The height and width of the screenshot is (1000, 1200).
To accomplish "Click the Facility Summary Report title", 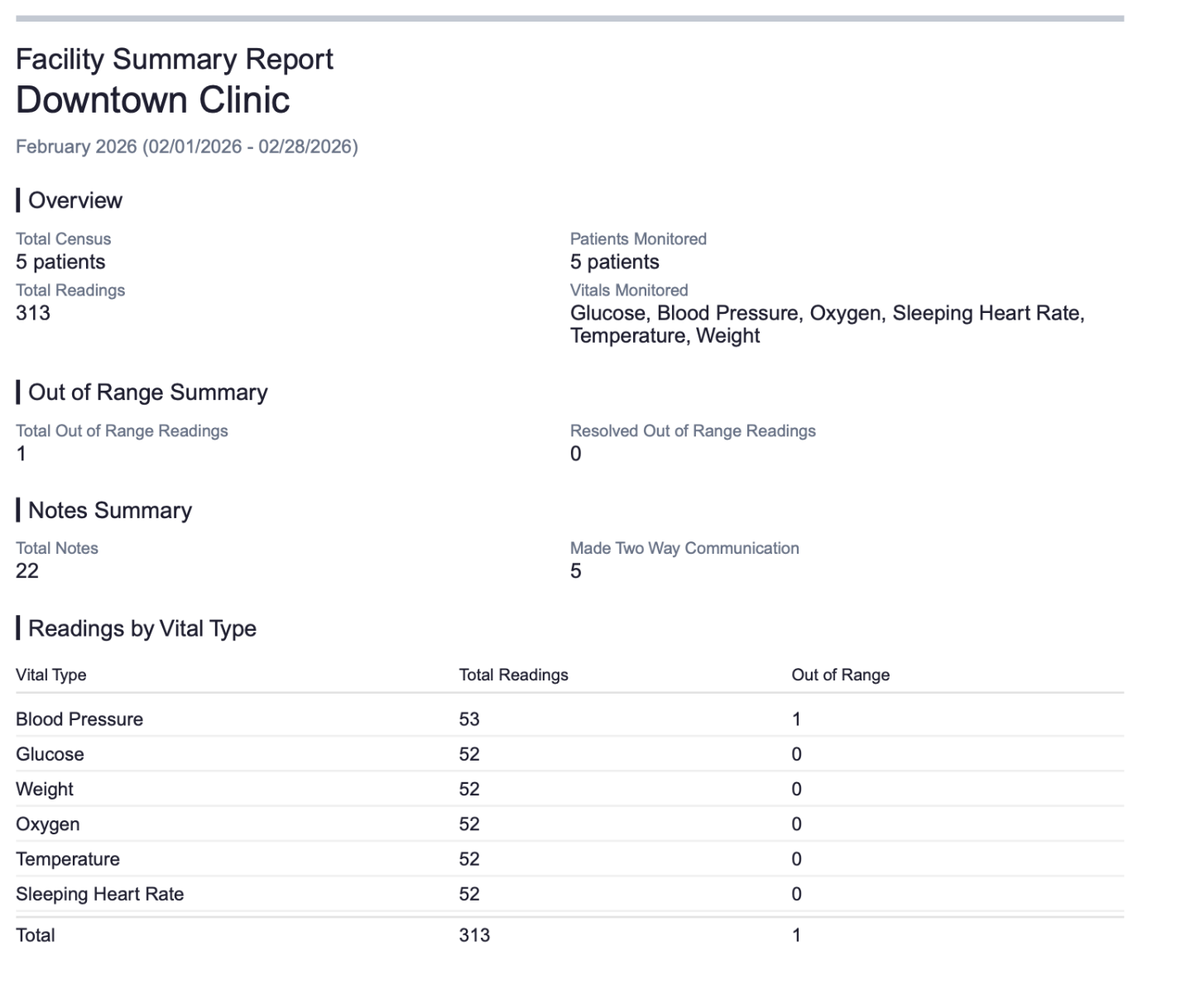I will point(175,59).
